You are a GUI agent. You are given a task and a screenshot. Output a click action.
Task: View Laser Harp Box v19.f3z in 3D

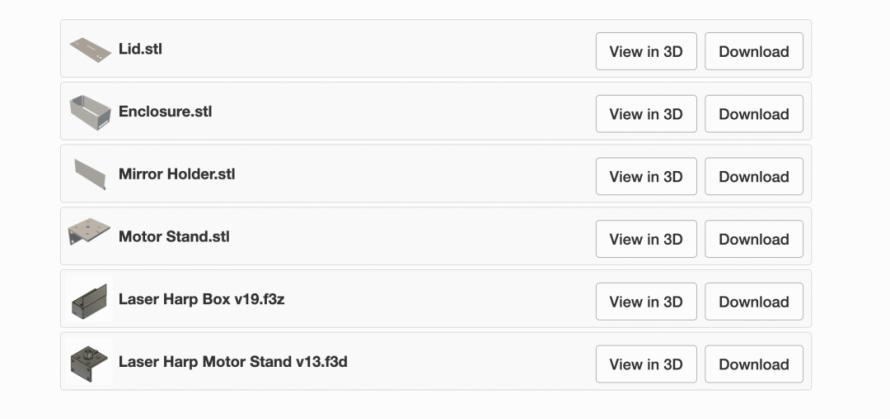(646, 301)
